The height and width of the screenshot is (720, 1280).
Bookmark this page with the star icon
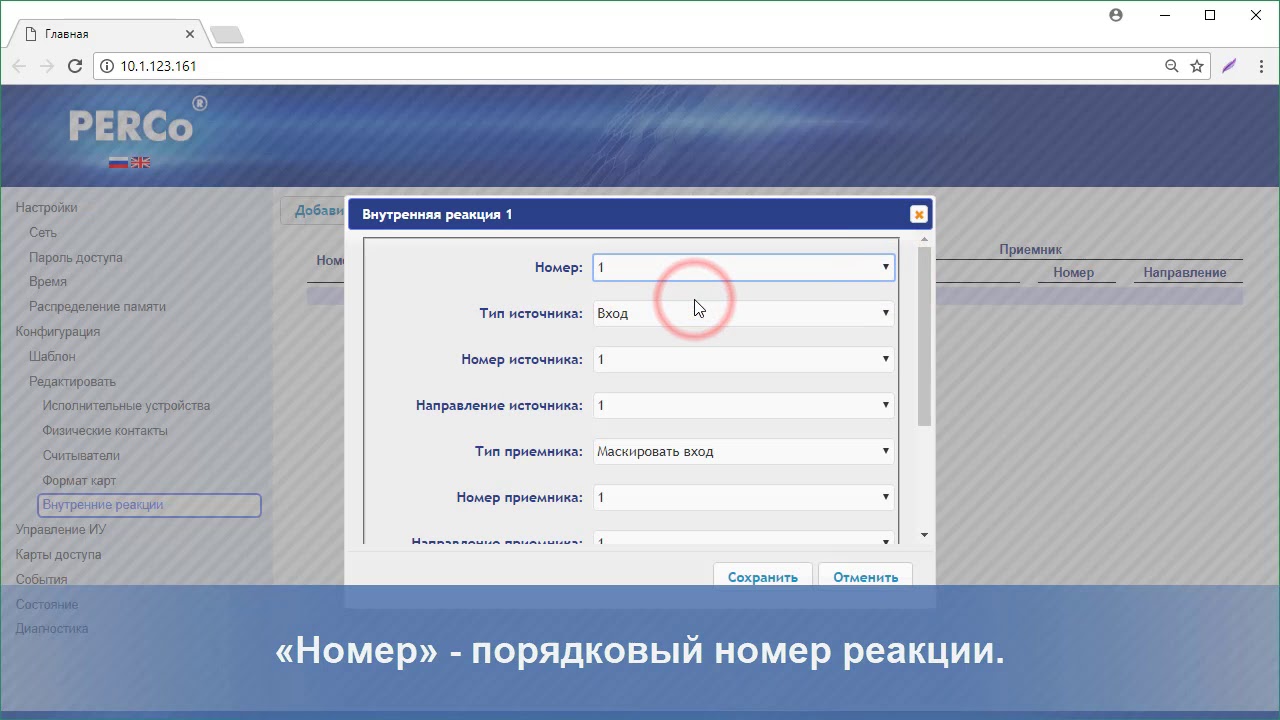[1197, 66]
